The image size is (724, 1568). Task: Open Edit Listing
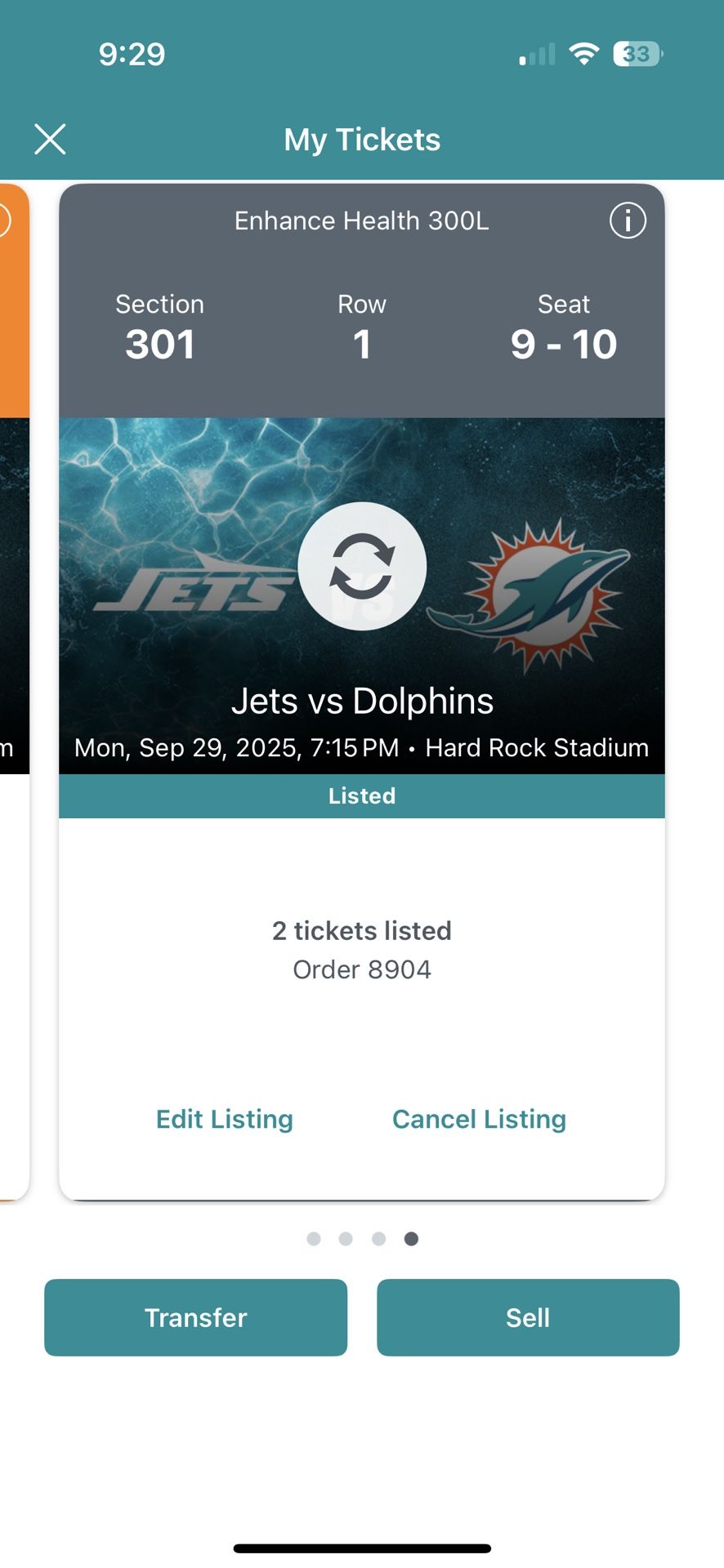coord(225,1119)
